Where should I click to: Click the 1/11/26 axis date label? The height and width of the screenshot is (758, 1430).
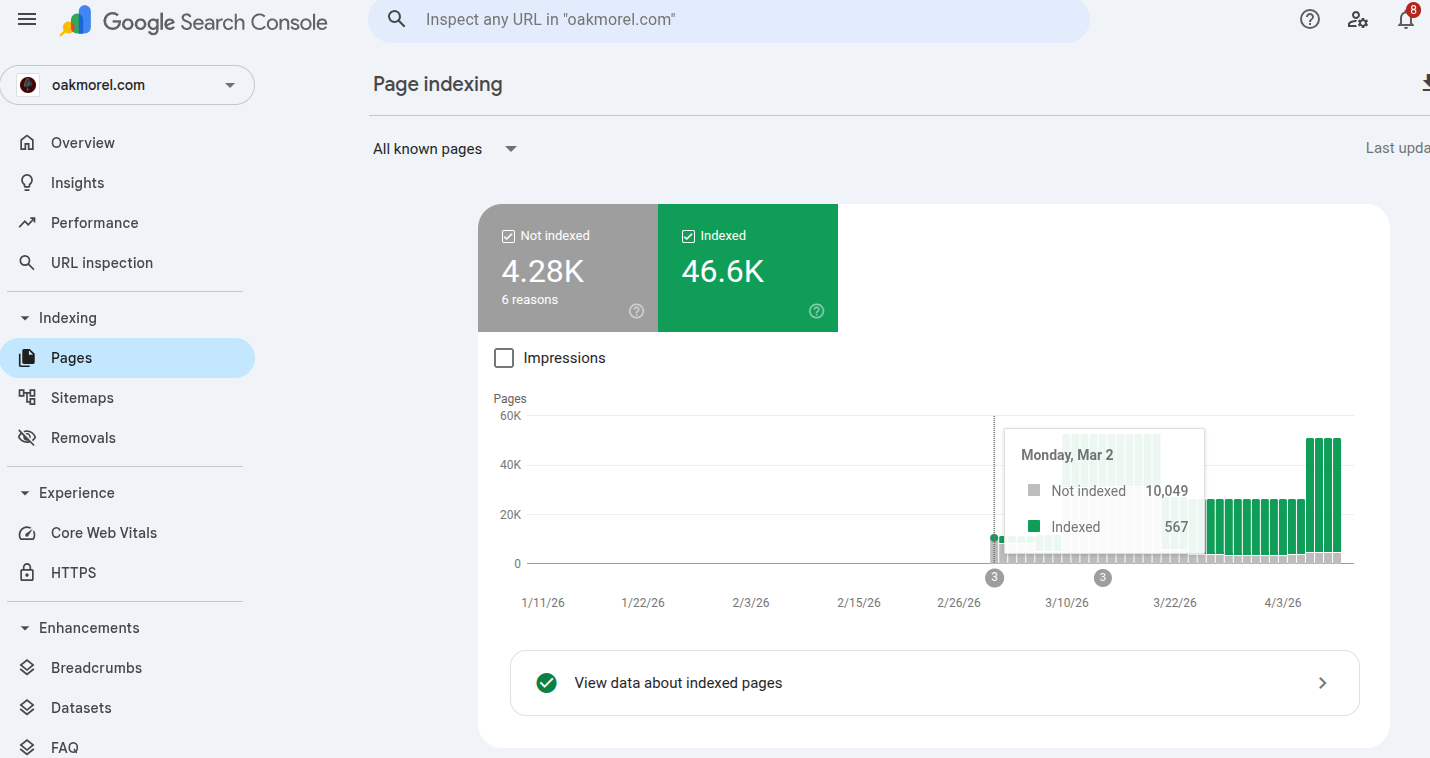pyautogui.click(x=543, y=603)
